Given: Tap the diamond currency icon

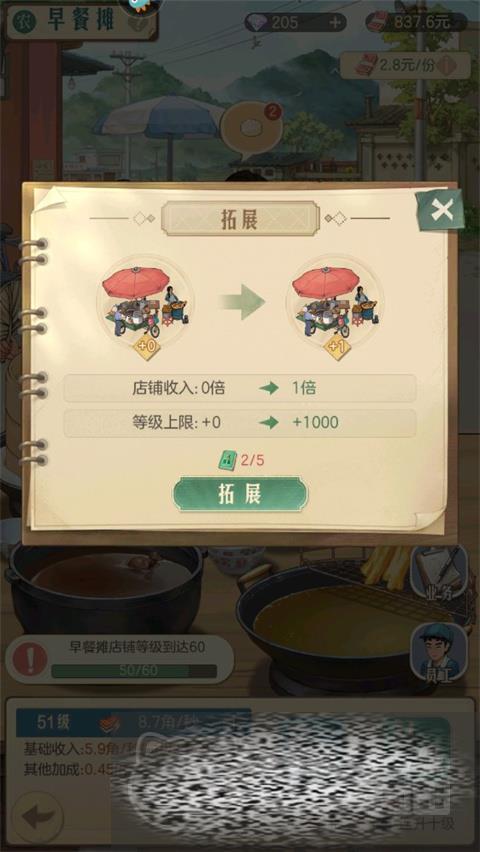Looking at the screenshot, I should click(255, 22).
